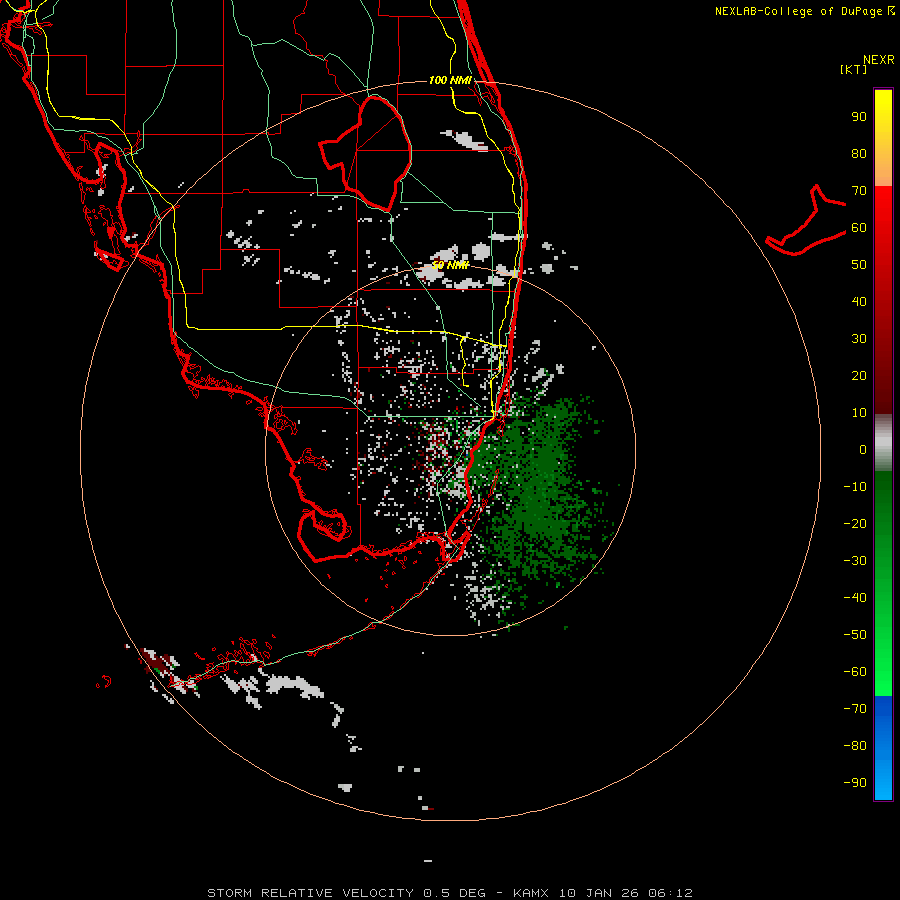Click the 40 value on the velocity scale
Viewport: 900px width, 900px height.
point(859,302)
